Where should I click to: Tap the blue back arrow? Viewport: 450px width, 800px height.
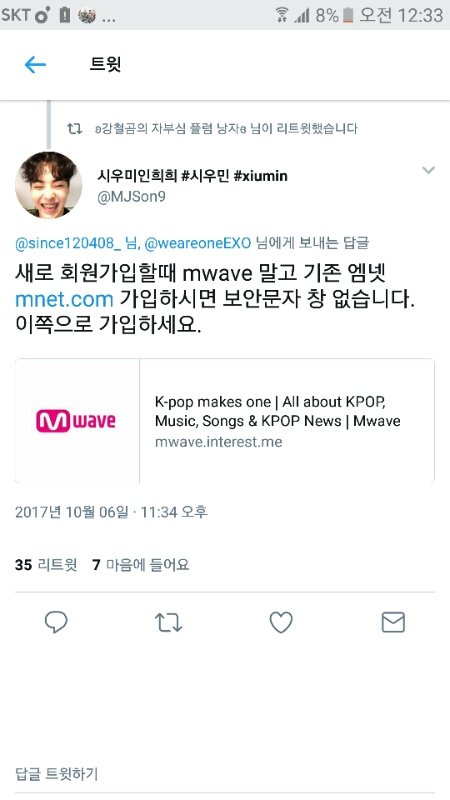[35, 65]
